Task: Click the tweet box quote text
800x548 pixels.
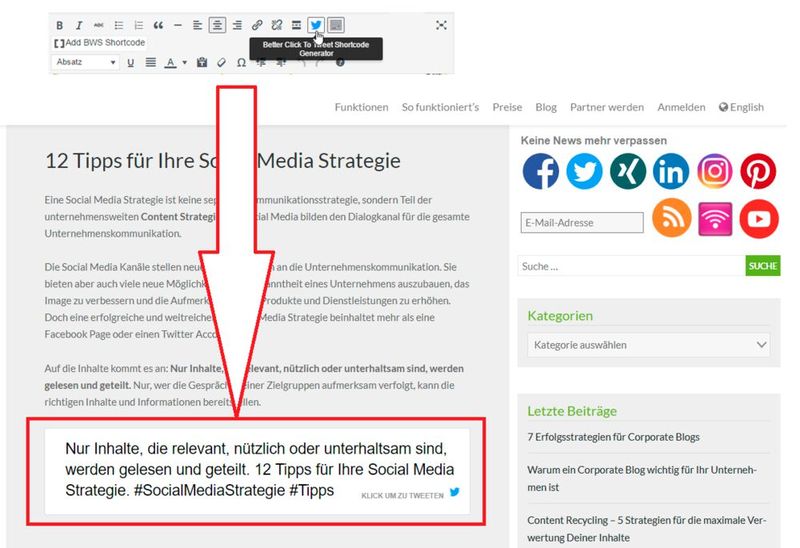Action: pos(259,469)
